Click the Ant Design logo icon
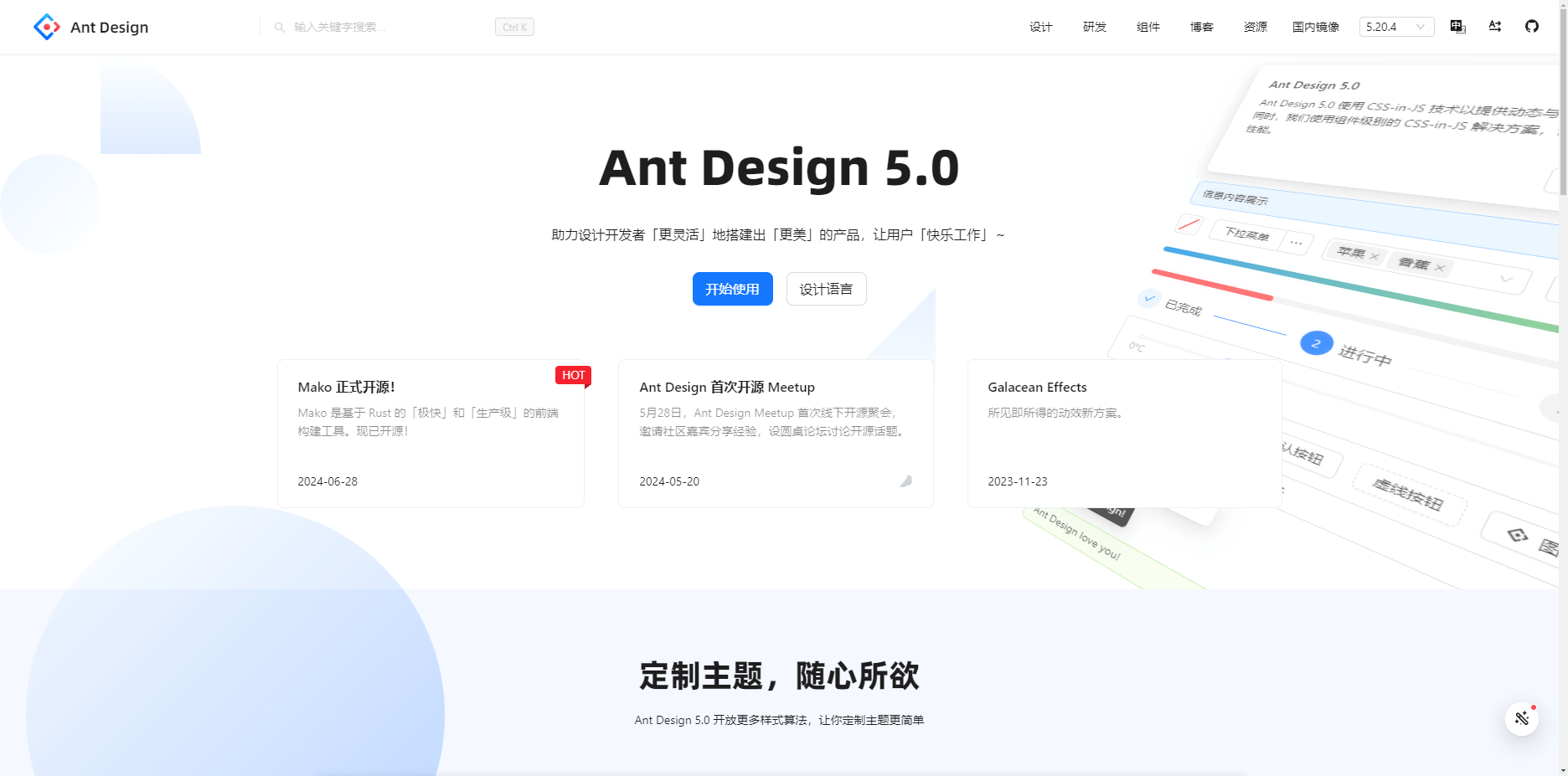Viewport: 1568px width, 776px height. 47,27
